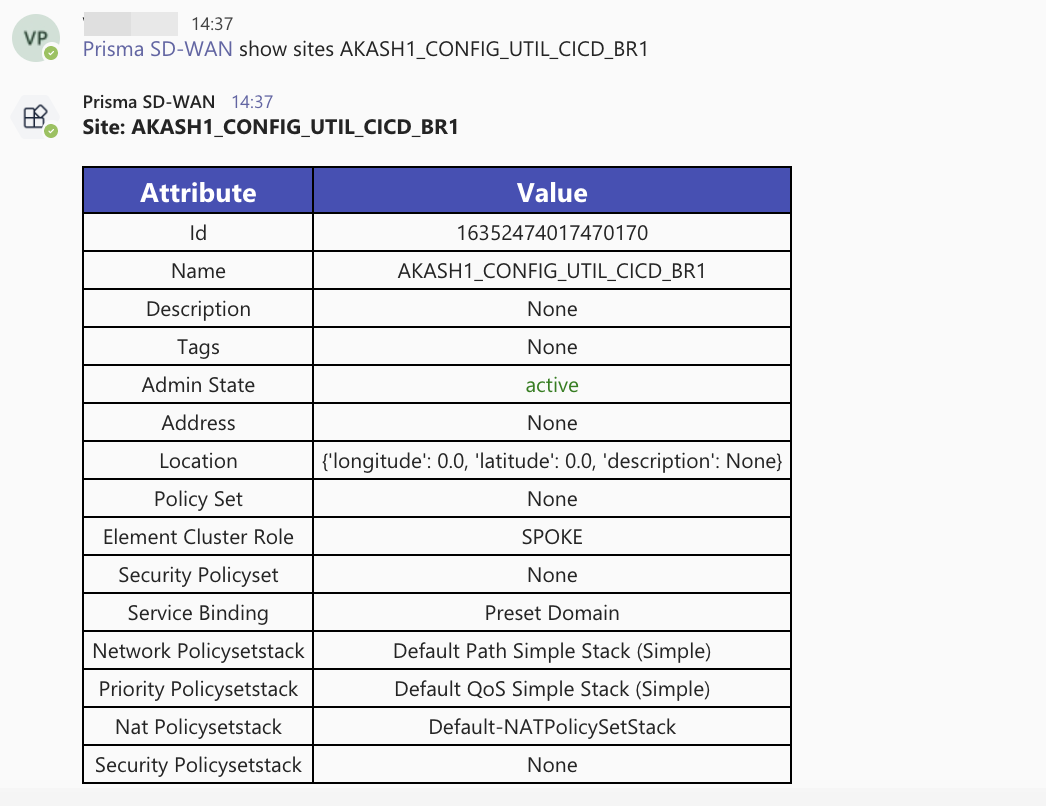Click the 14:37 timestamp on VP's message

212,24
